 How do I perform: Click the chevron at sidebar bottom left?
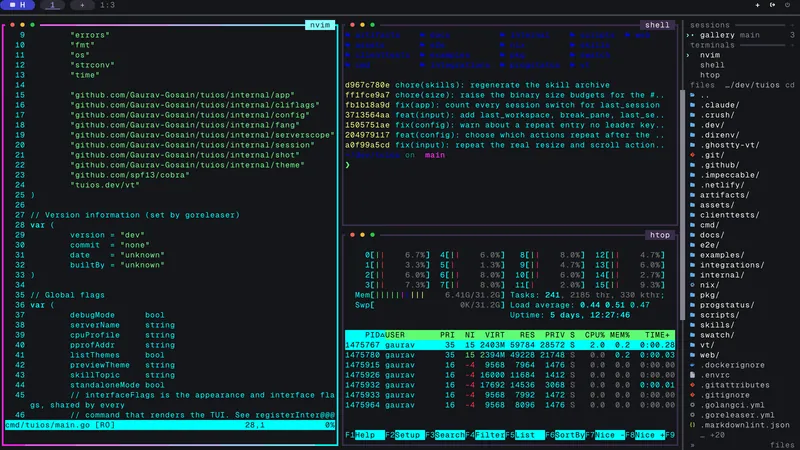[x=692, y=445]
